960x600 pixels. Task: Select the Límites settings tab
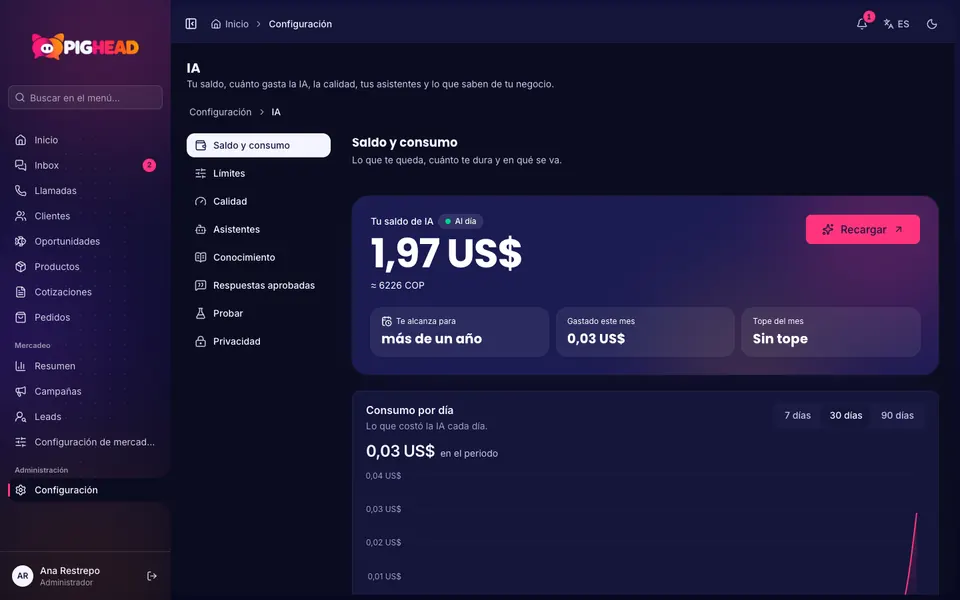pos(258,173)
